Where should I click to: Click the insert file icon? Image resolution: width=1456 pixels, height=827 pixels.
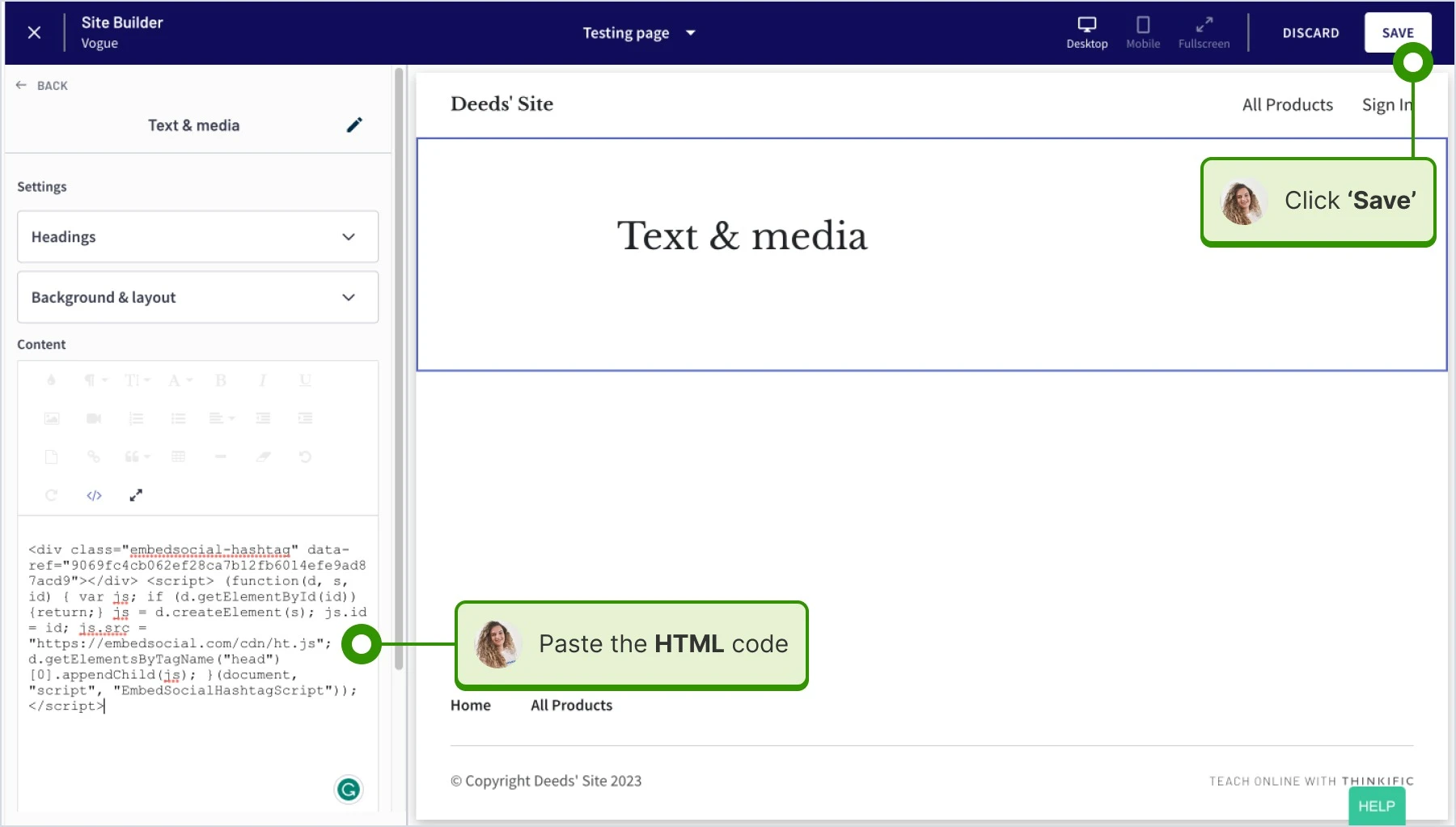(x=52, y=457)
